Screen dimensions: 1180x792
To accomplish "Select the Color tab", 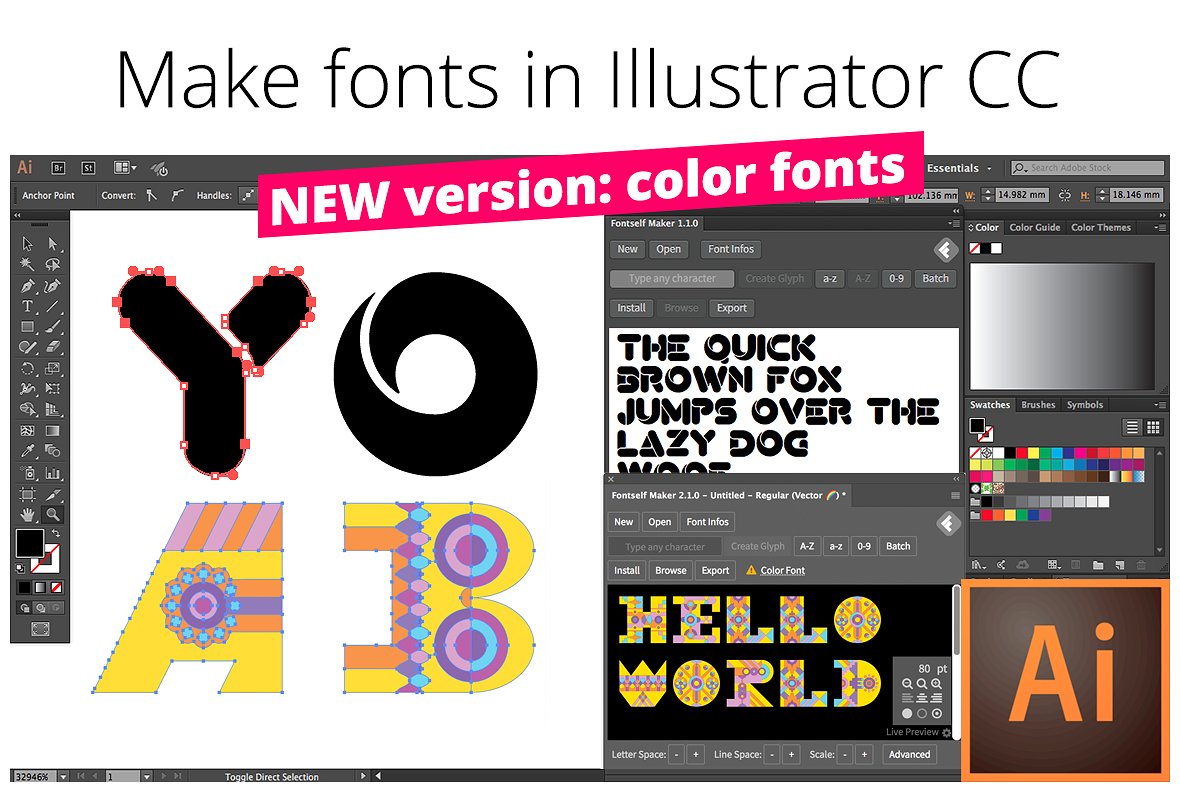I will pos(984,227).
